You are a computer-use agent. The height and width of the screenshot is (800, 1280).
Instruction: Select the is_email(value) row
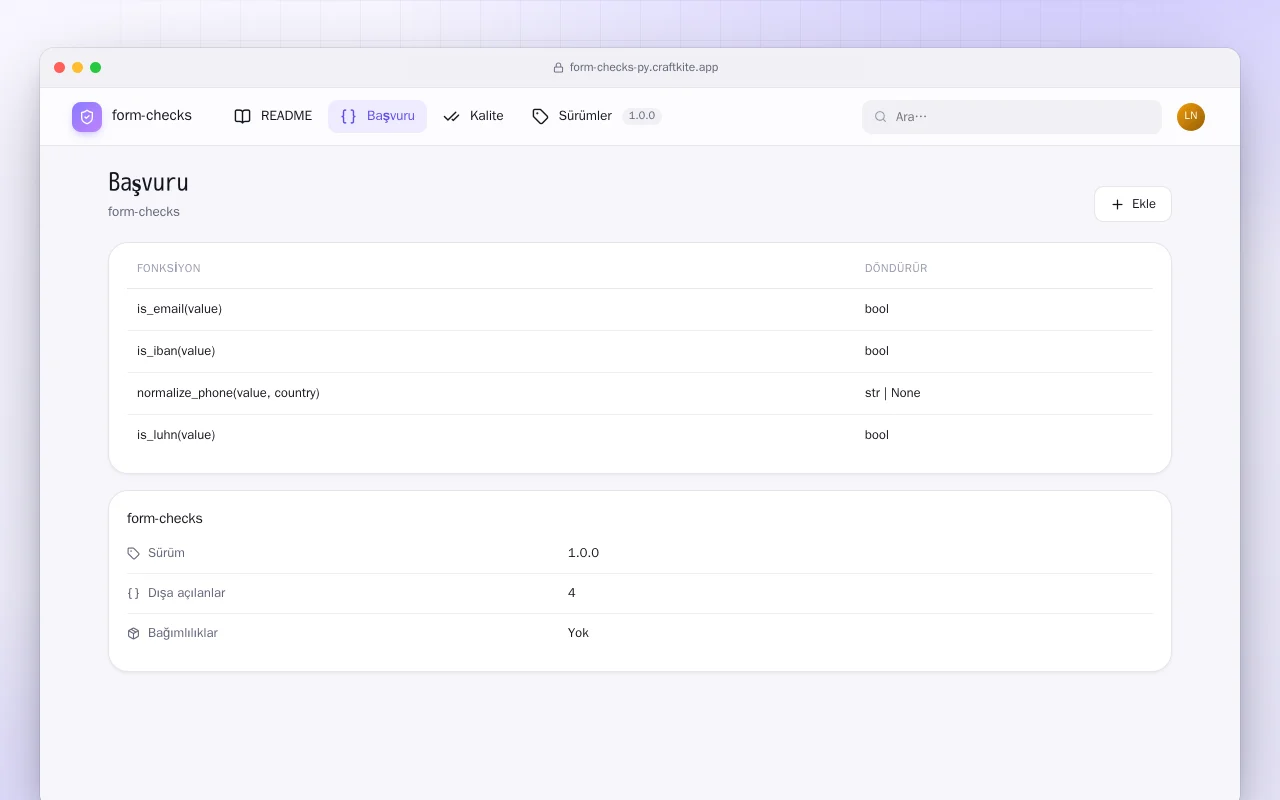click(640, 309)
